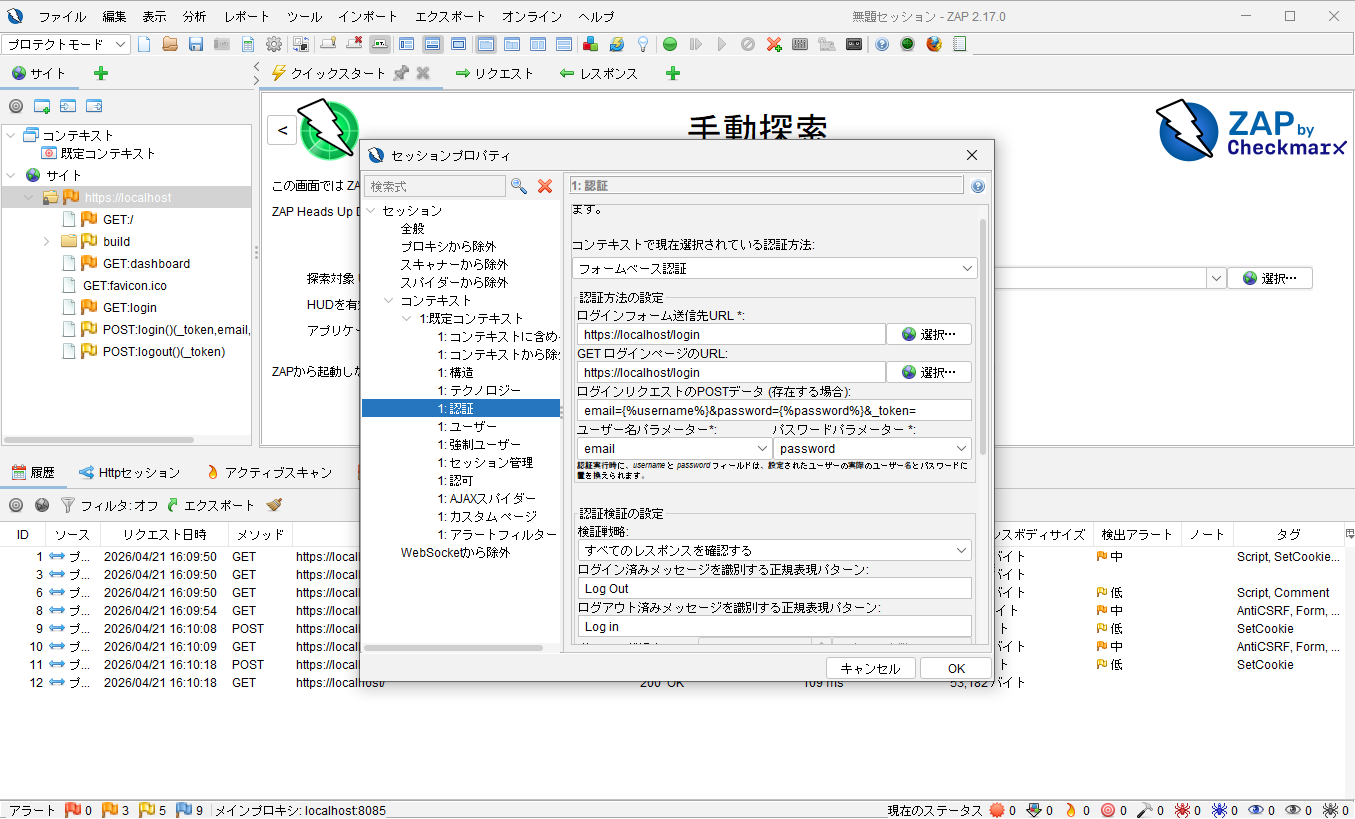Click the エクスポート button in history panel

[x=210, y=505]
